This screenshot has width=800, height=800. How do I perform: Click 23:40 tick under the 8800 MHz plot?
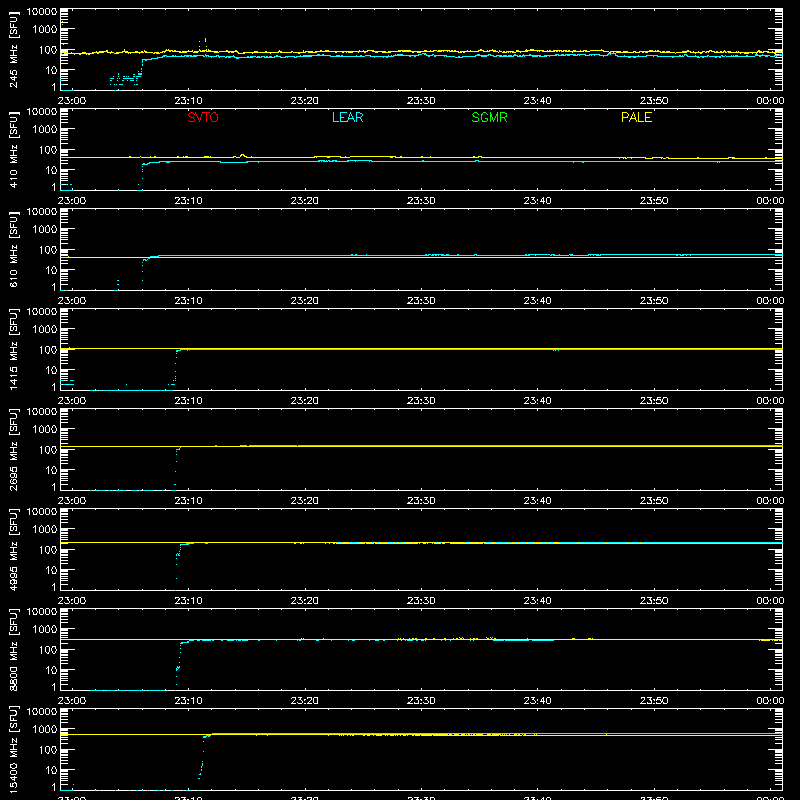[x=537, y=701]
